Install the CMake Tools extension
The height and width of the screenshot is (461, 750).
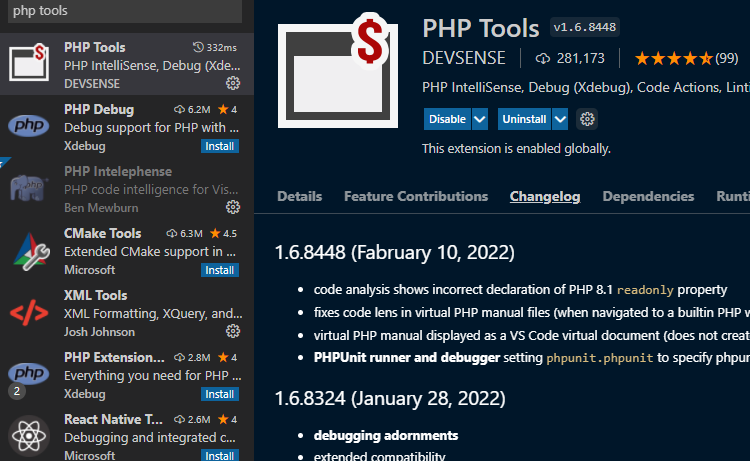click(x=220, y=270)
